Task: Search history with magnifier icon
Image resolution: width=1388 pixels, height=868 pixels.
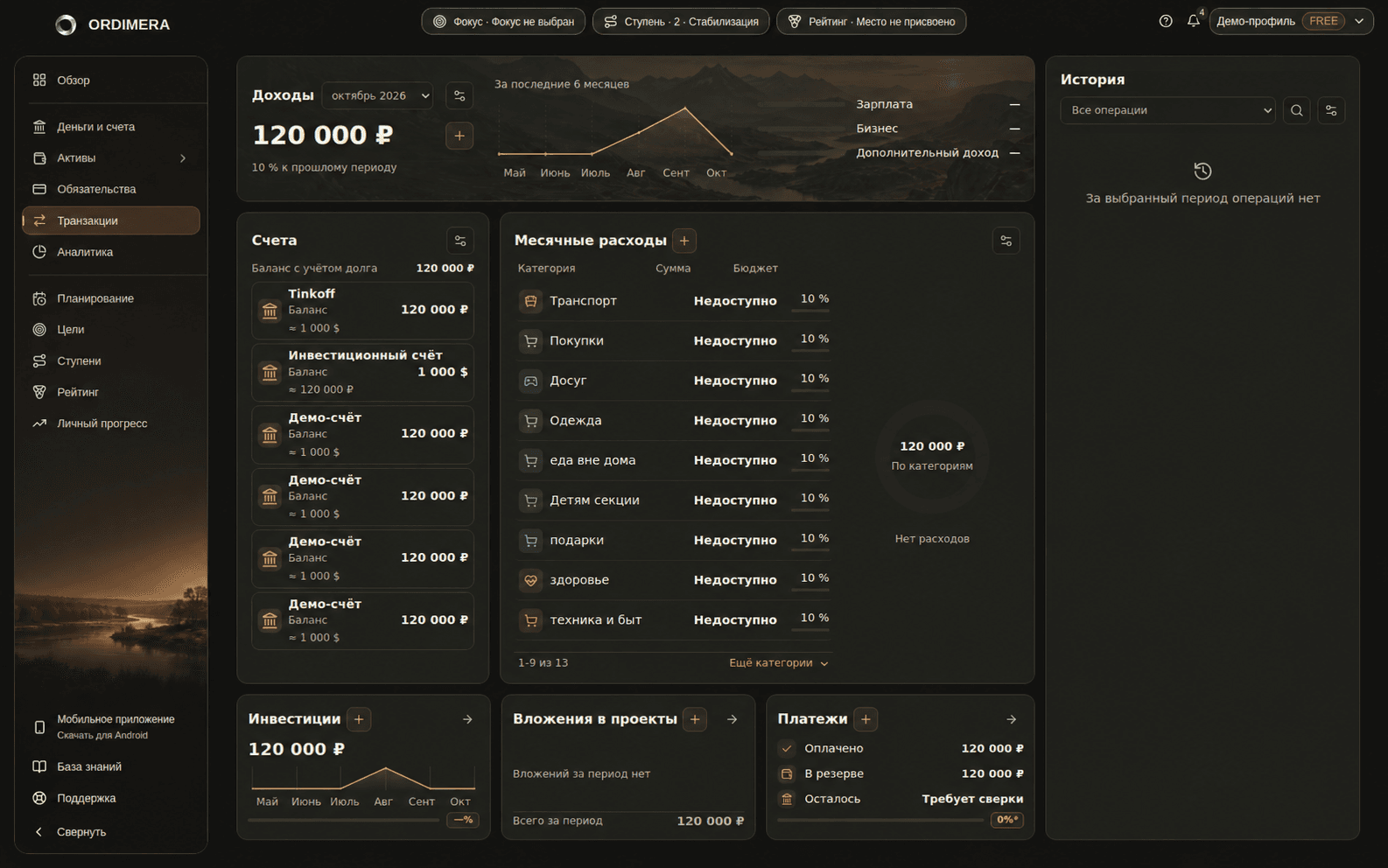Action: click(x=1297, y=110)
